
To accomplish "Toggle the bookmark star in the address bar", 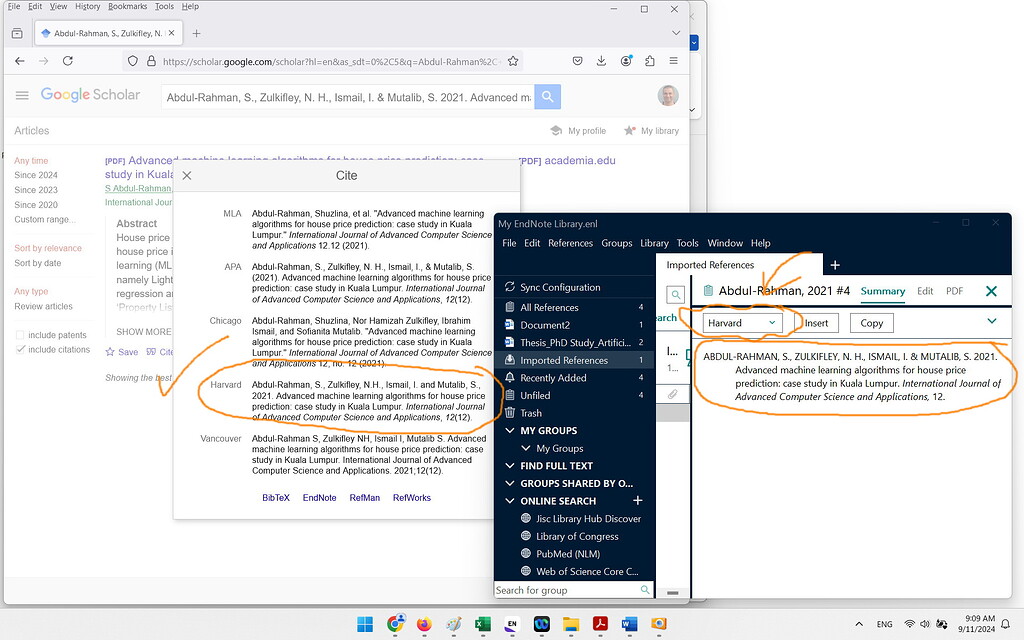I will (513, 60).
